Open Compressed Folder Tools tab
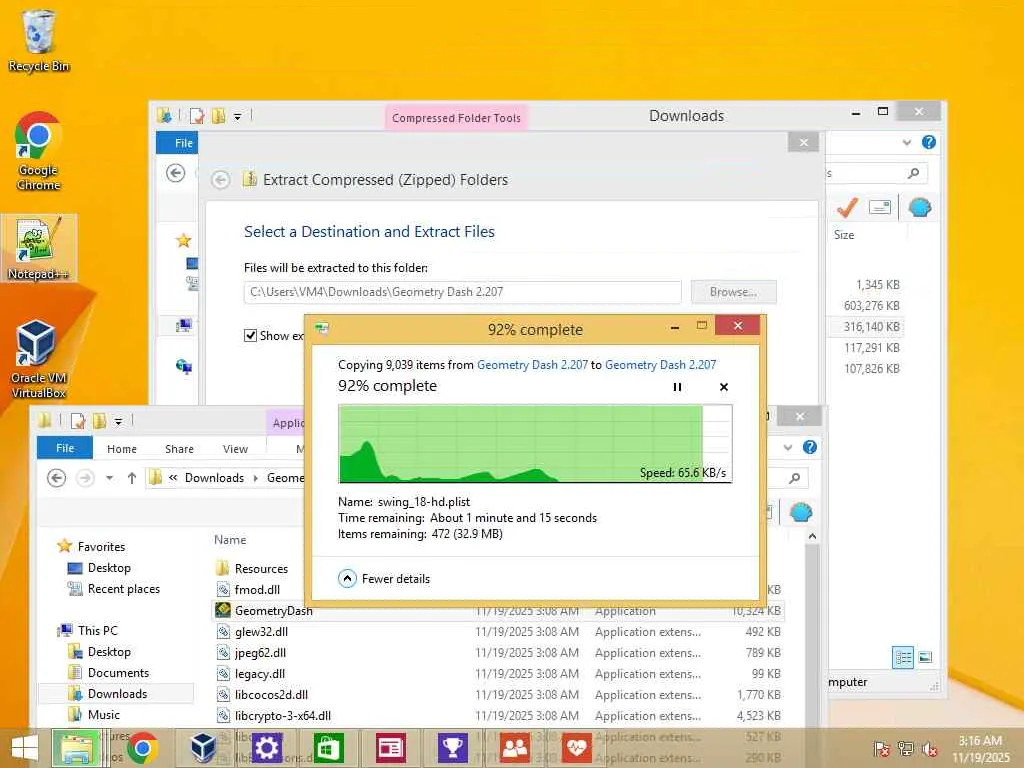The height and width of the screenshot is (768, 1024). (x=456, y=118)
